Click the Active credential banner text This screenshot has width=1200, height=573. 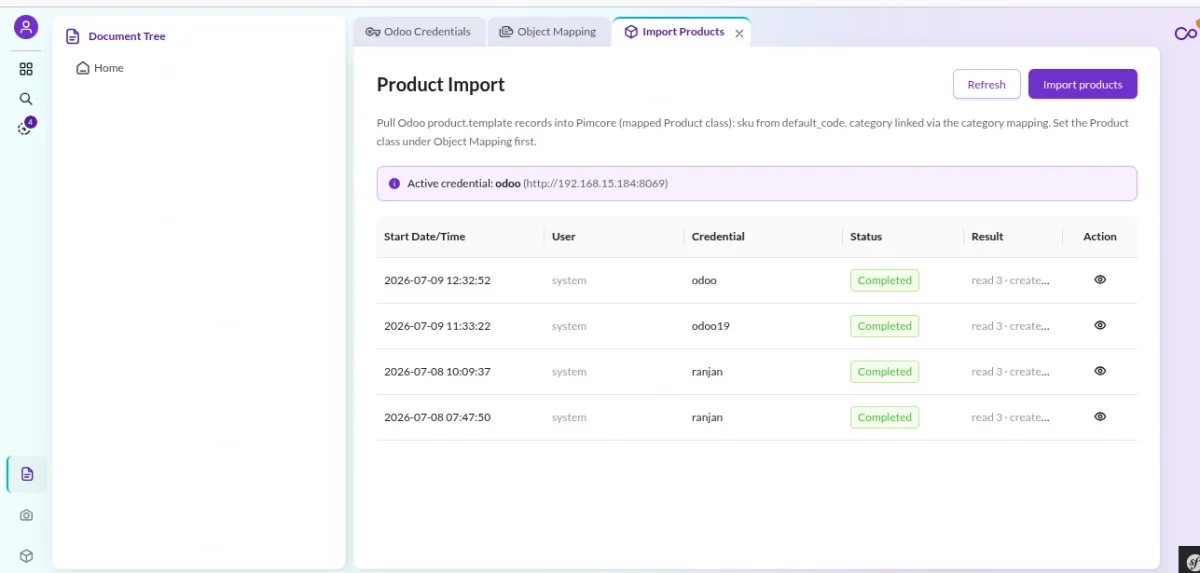tap(537, 184)
